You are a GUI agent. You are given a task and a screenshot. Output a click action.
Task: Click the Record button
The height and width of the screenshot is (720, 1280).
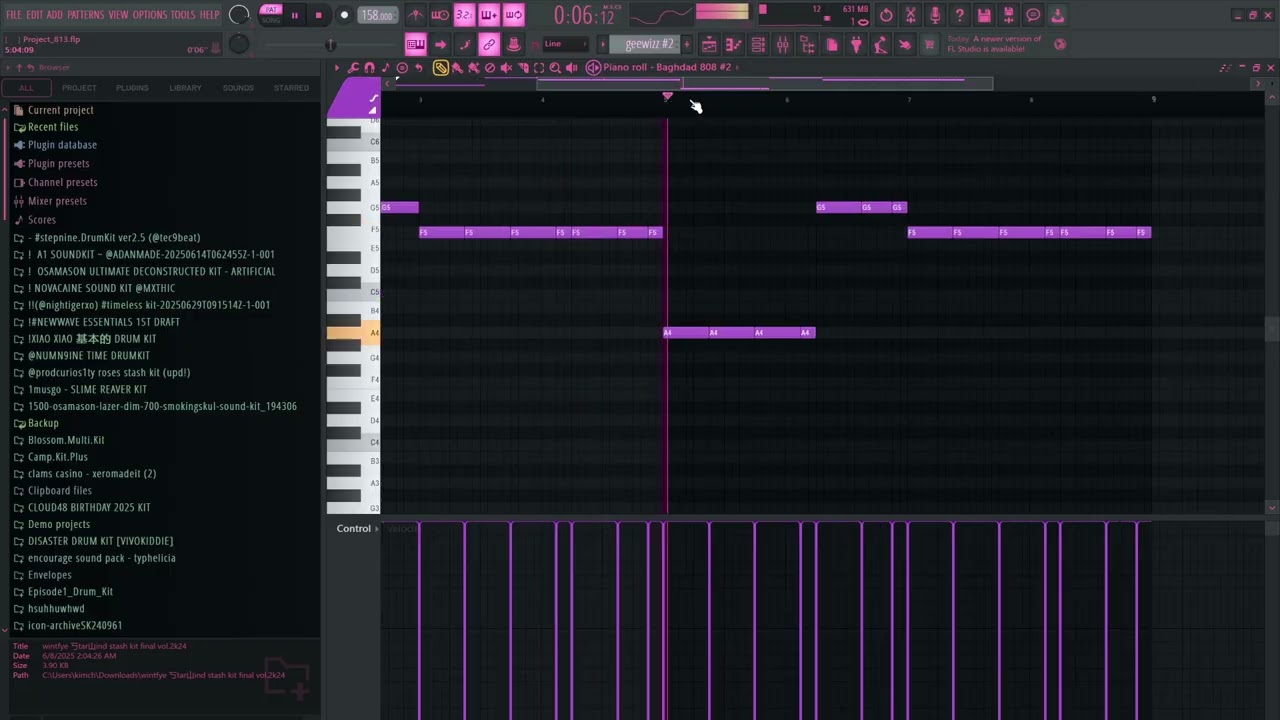[x=344, y=15]
